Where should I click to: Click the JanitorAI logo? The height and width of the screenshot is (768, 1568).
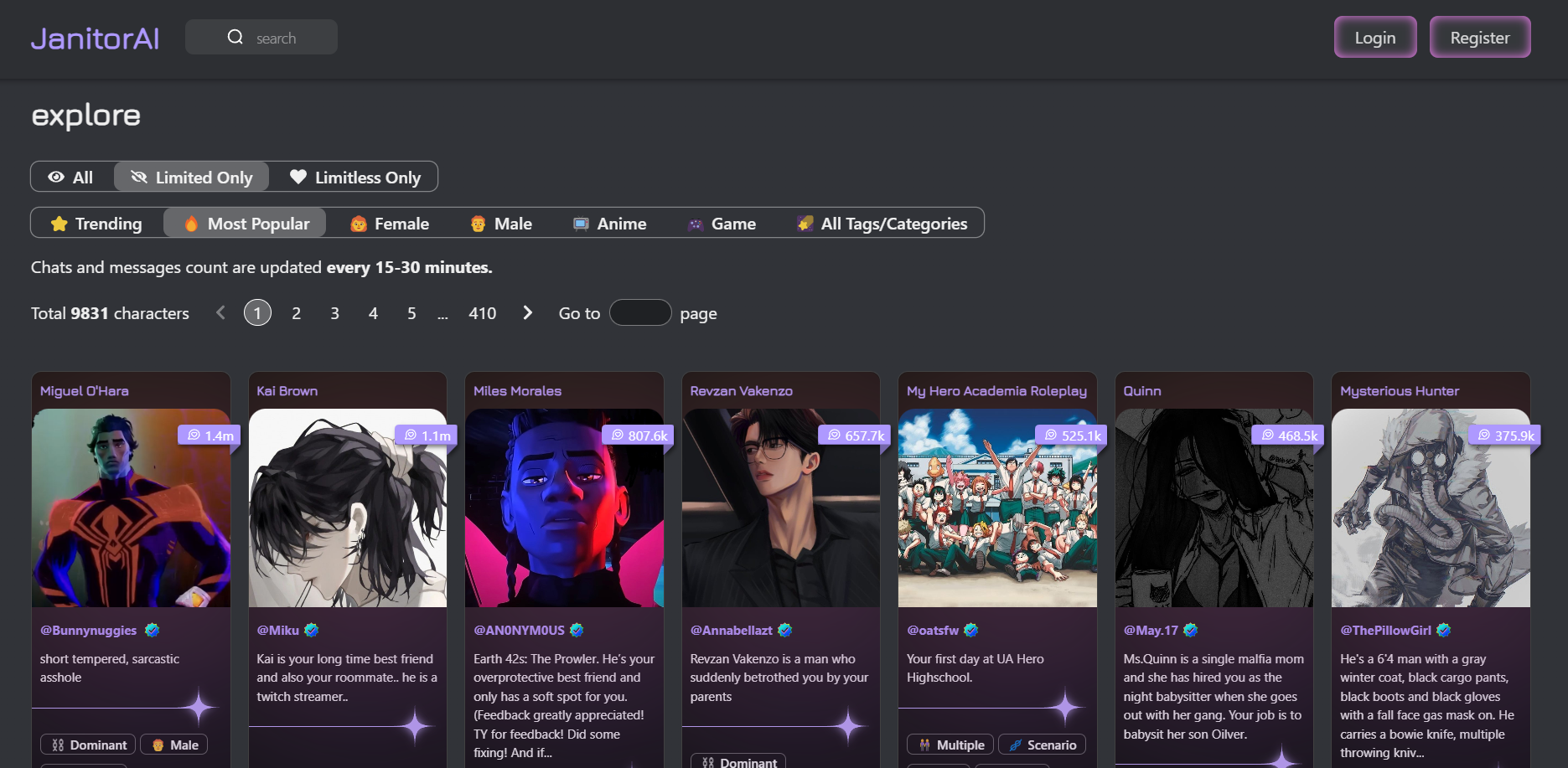(95, 39)
